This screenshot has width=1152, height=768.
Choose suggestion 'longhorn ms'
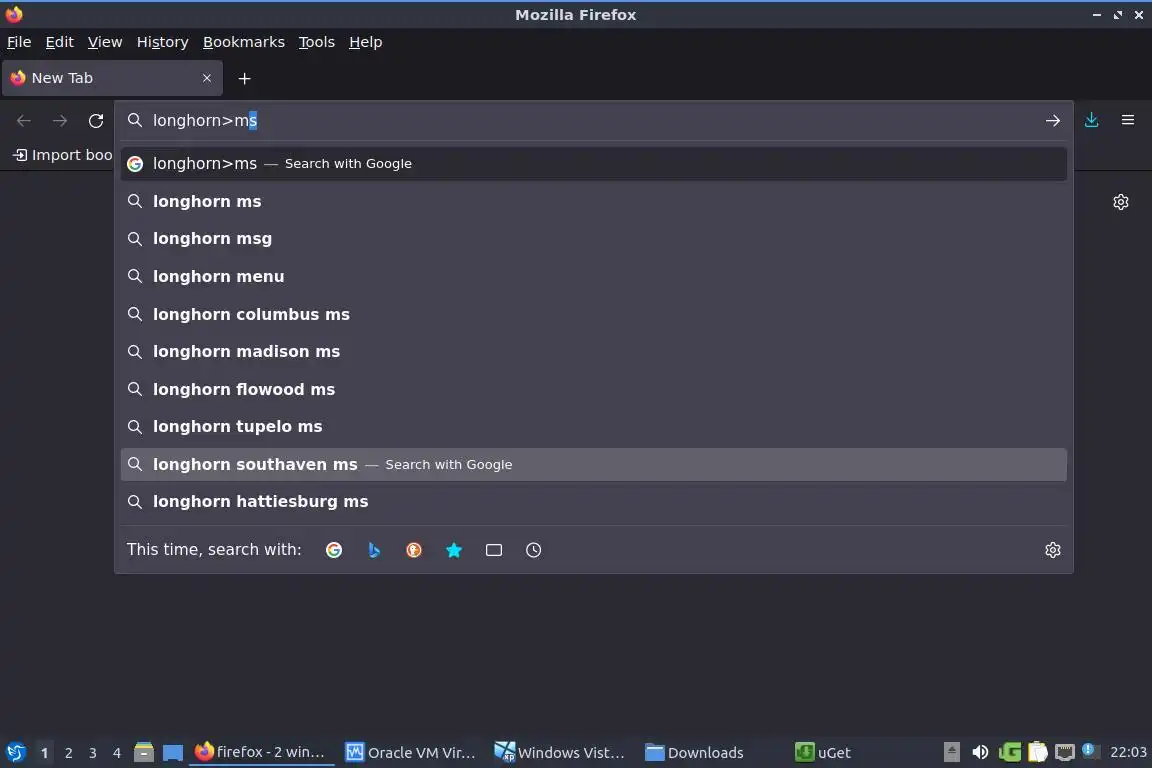click(x=594, y=201)
